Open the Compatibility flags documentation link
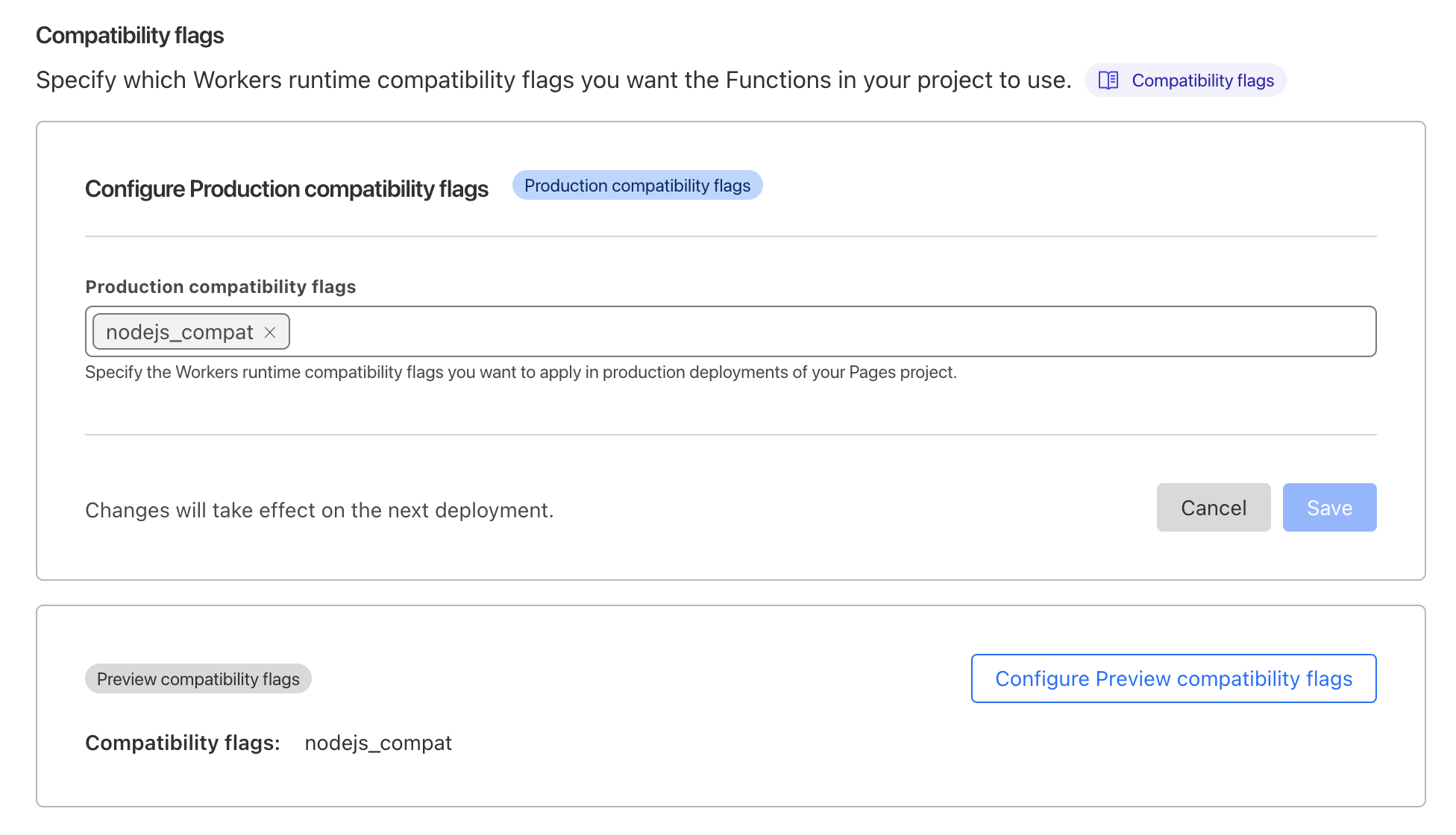Image resolution: width=1456 pixels, height=835 pixels. [1202, 80]
